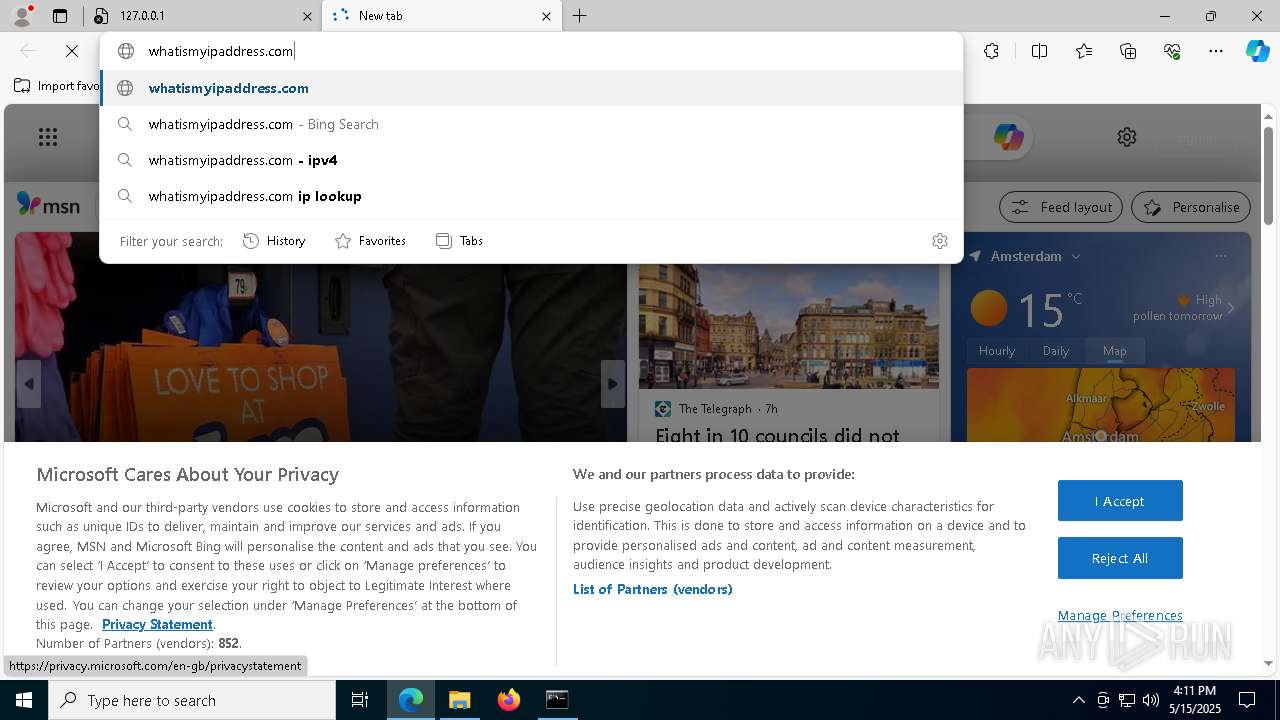Image resolution: width=1280 pixels, height=720 pixels.
Task: Click the taskbar search box
Action: [x=192, y=700]
